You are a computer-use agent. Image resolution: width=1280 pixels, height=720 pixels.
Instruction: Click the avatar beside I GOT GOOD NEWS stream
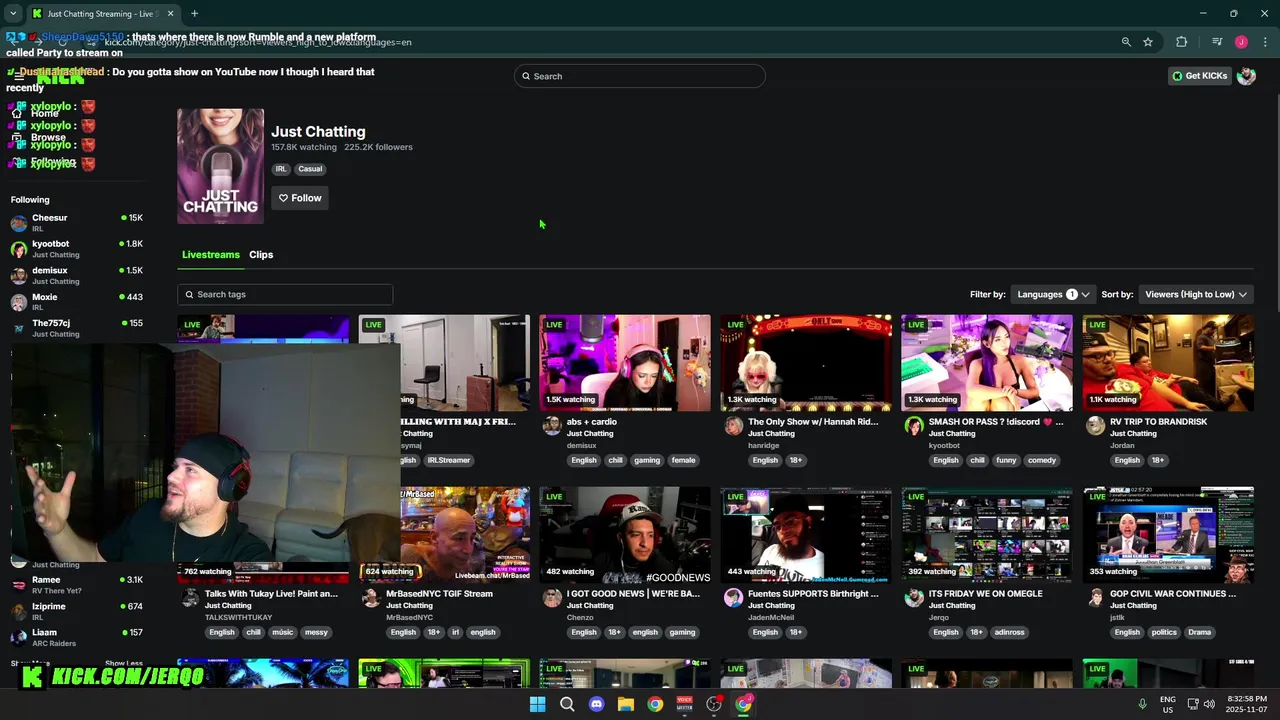pos(552,598)
